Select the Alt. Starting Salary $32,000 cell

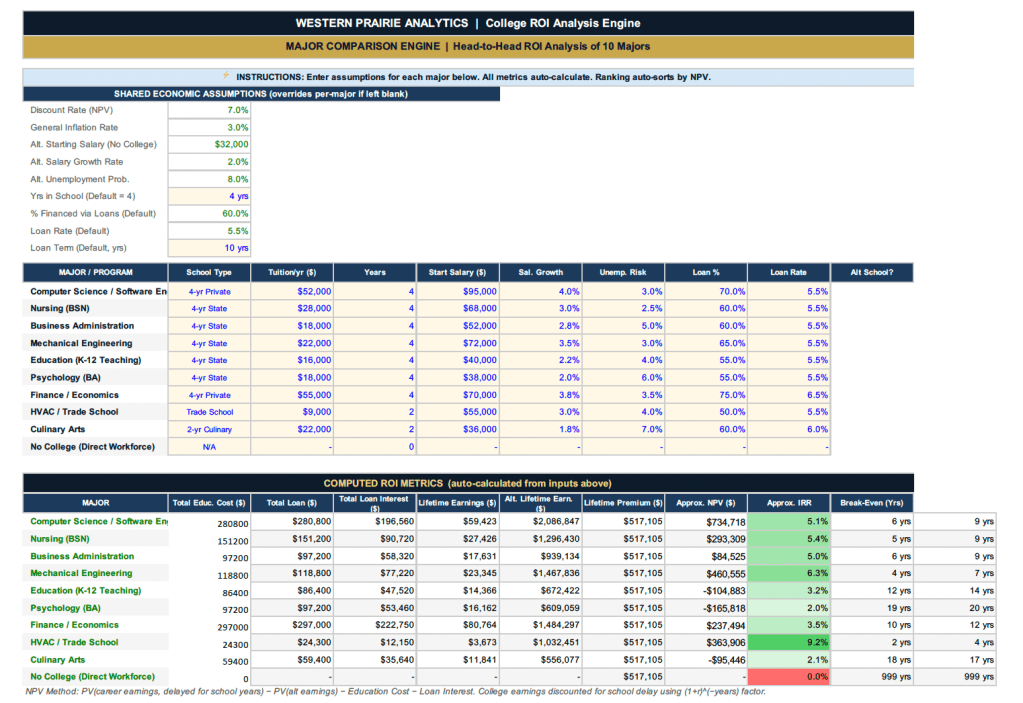pos(209,144)
